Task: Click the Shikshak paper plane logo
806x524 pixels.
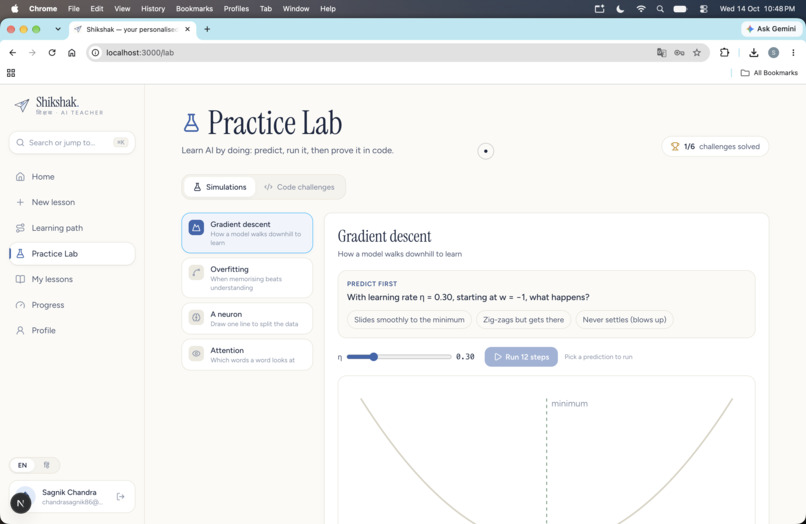Action: pyautogui.click(x=22, y=105)
